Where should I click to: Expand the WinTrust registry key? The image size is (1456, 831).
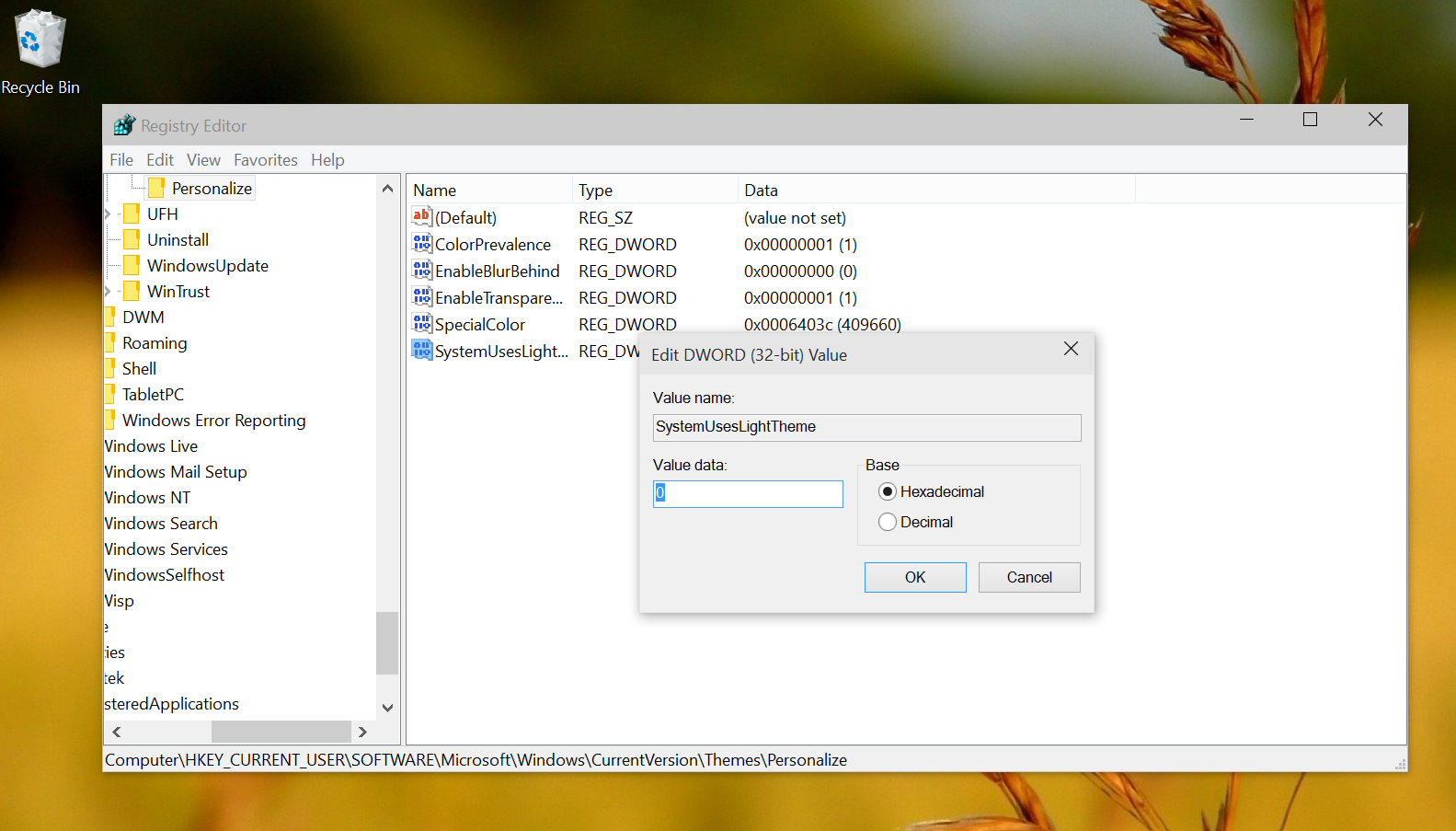108,291
